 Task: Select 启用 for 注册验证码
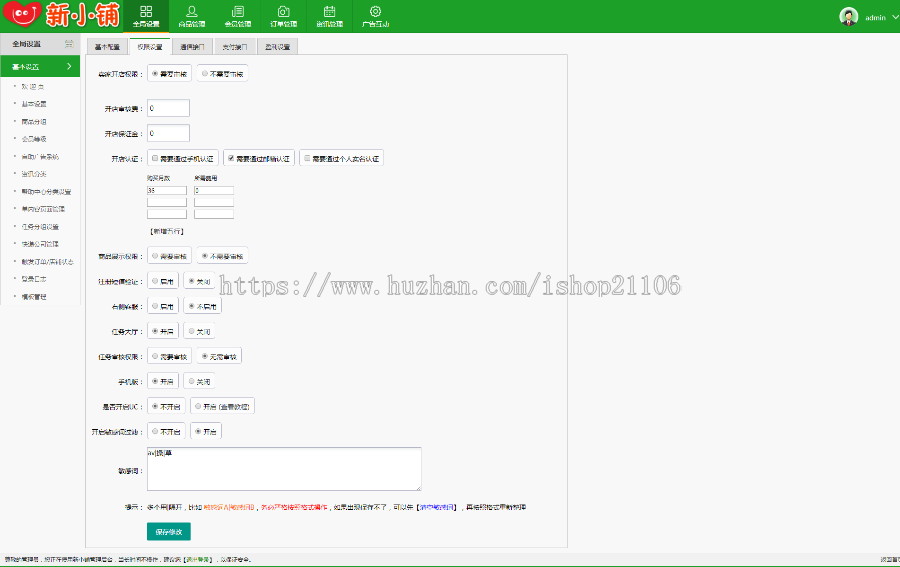click(x=155, y=281)
